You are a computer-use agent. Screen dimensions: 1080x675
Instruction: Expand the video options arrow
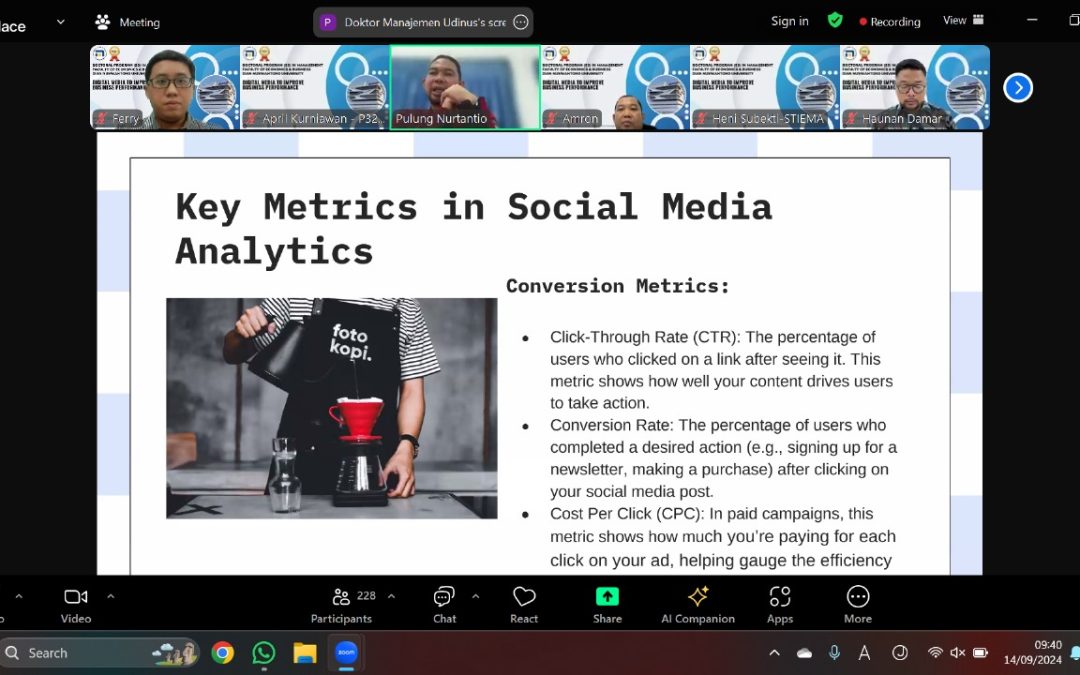click(110, 596)
